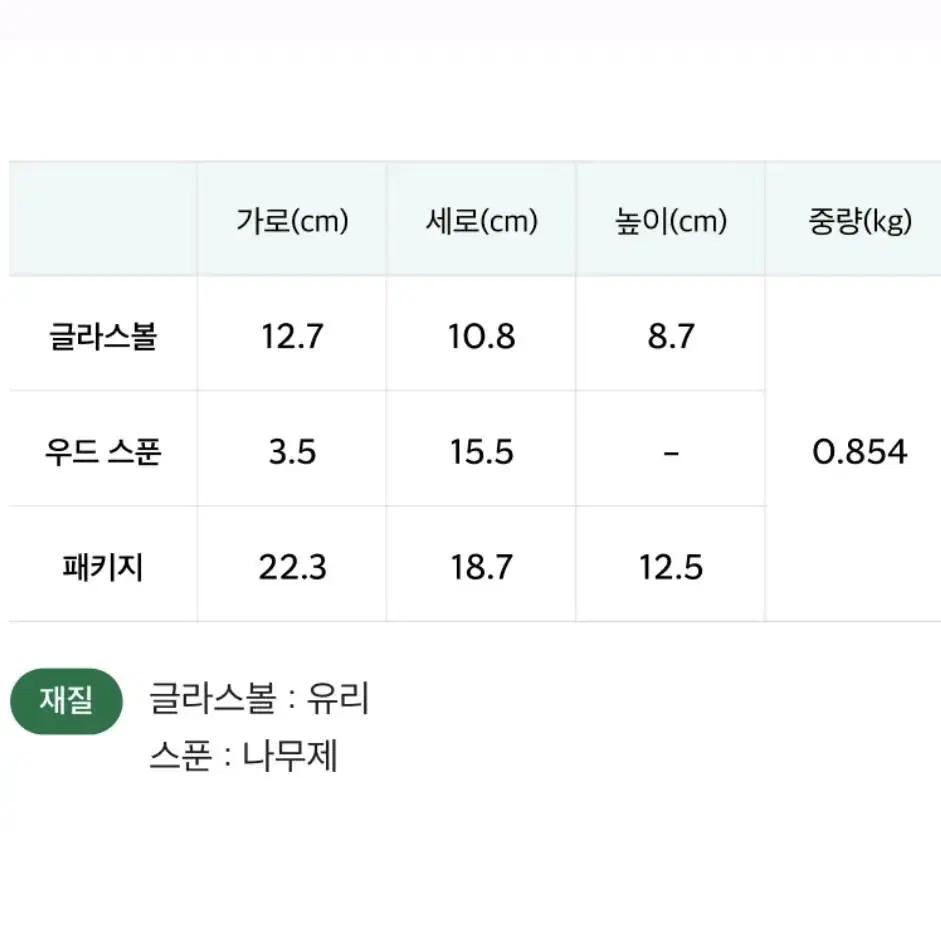Click the dash cell for spoon height

[x=671, y=453]
